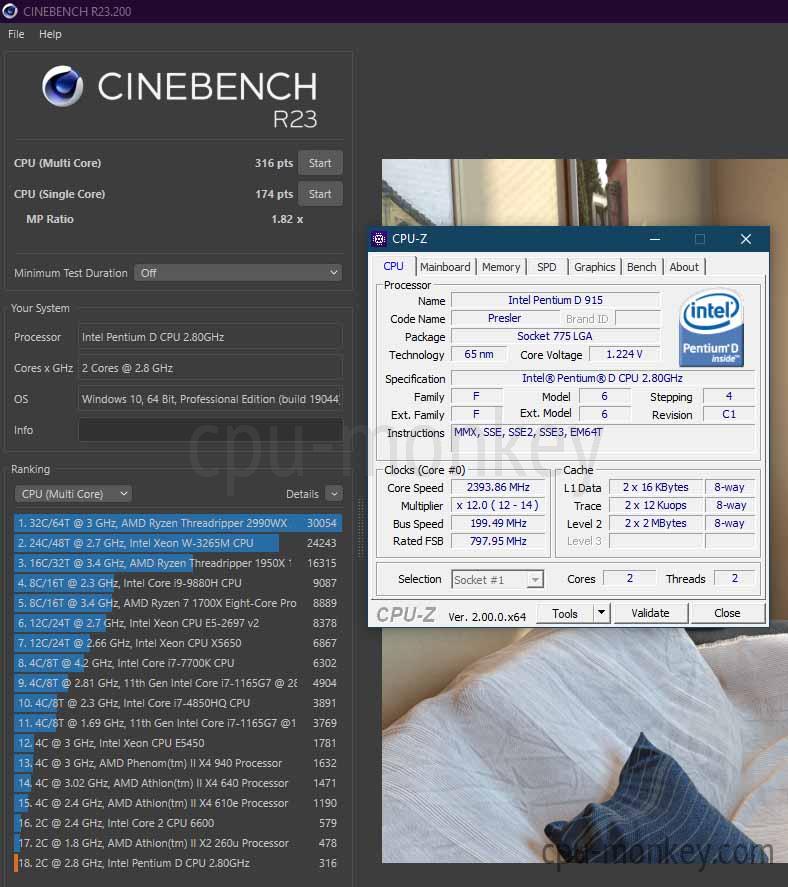Start the CPU Single Core test
The height and width of the screenshot is (887, 788).
coord(320,194)
